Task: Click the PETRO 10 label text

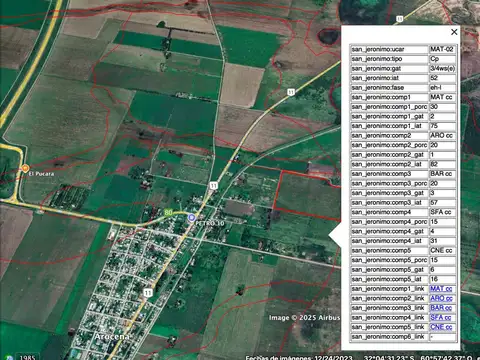Action: [210, 223]
